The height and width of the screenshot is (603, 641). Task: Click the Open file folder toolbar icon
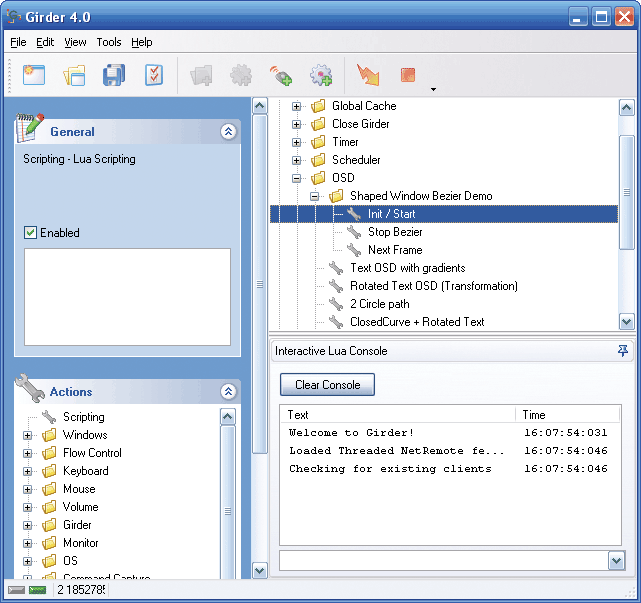74,76
